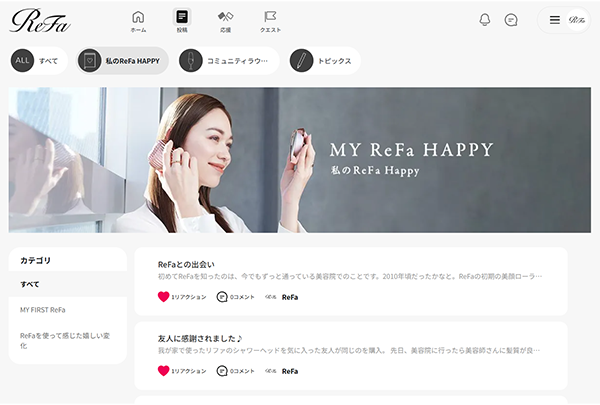Open the post 友人に感謝されました♪
600x405 pixels.
pyautogui.click(x=200, y=339)
